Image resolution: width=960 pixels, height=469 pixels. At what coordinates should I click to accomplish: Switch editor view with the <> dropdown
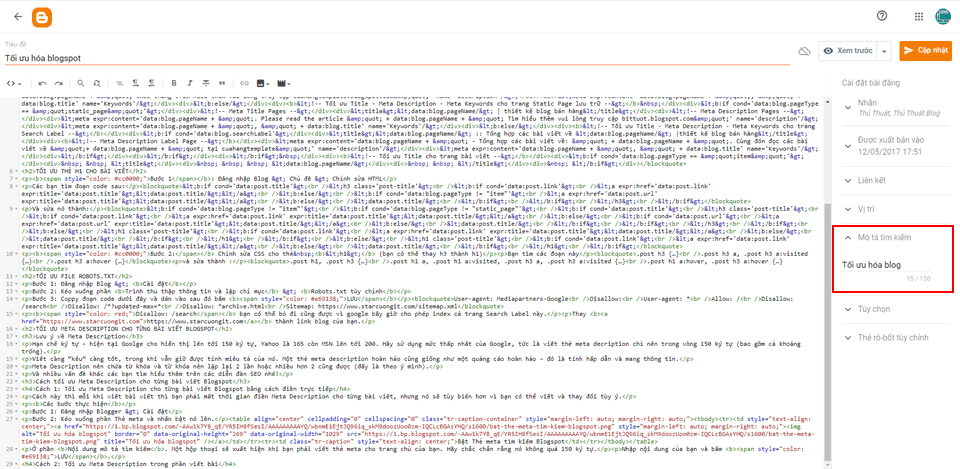tap(13, 83)
